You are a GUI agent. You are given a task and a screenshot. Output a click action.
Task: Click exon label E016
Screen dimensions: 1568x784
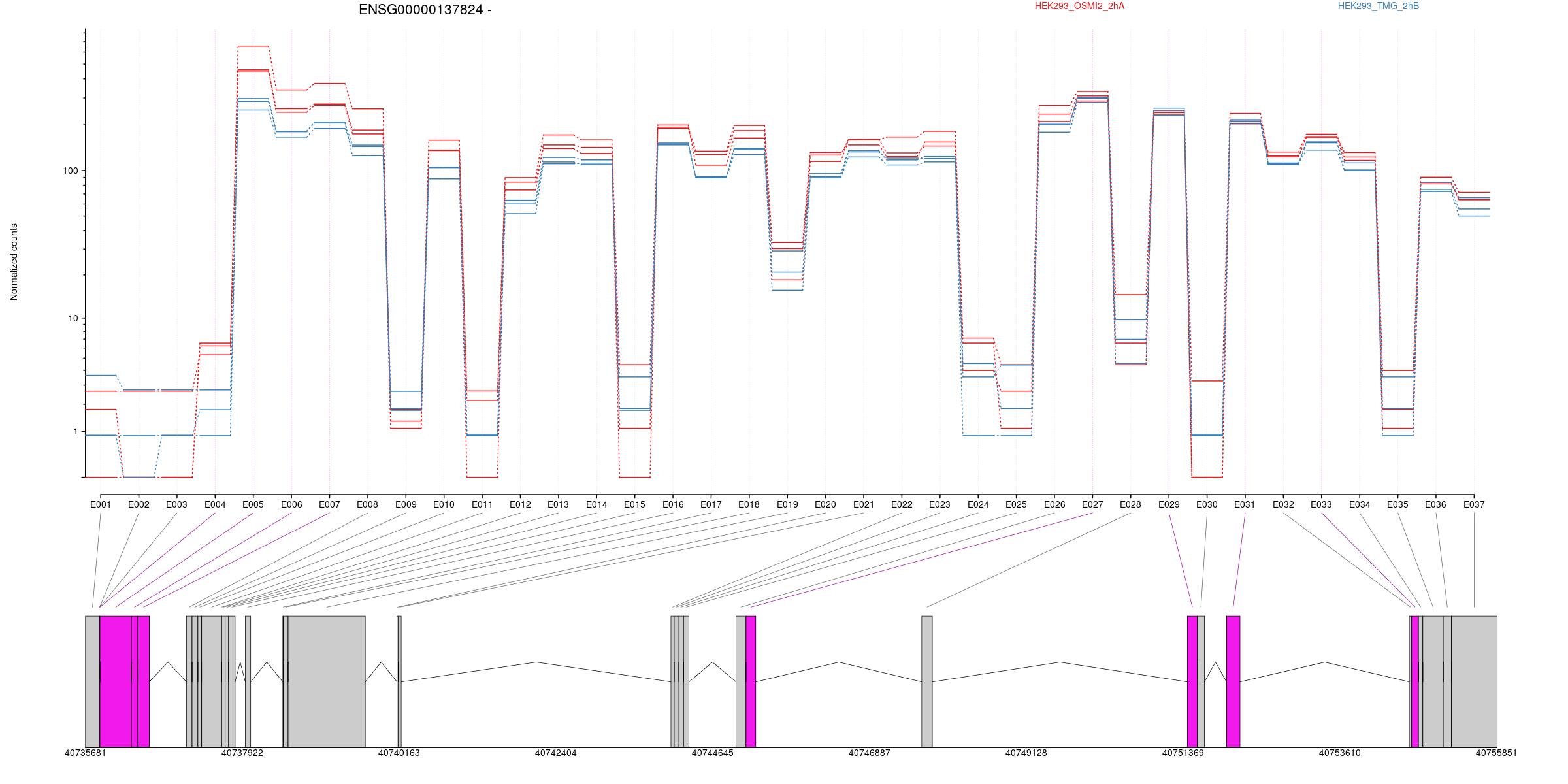pos(673,504)
